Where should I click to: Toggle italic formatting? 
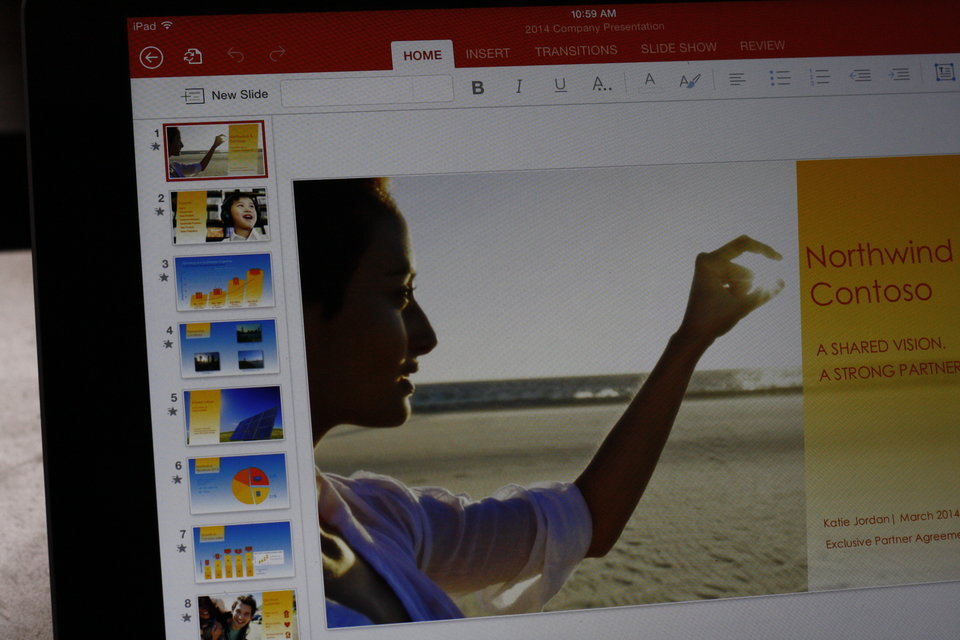(519, 86)
